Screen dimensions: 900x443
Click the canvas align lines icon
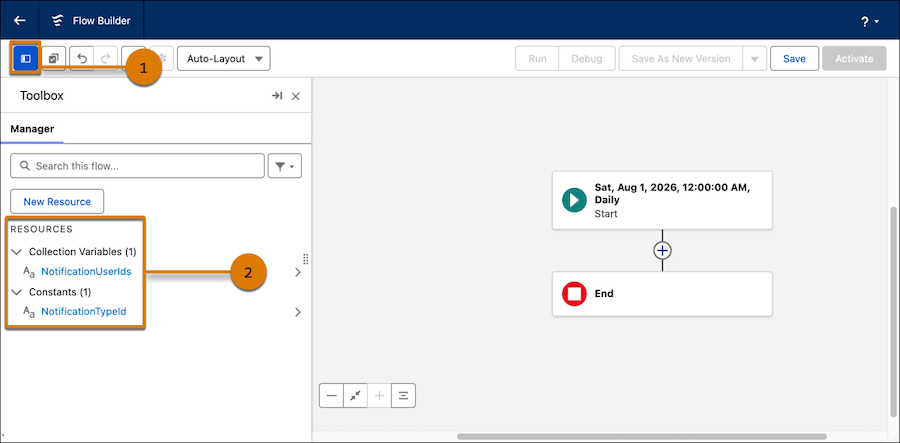tap(404, 395)
